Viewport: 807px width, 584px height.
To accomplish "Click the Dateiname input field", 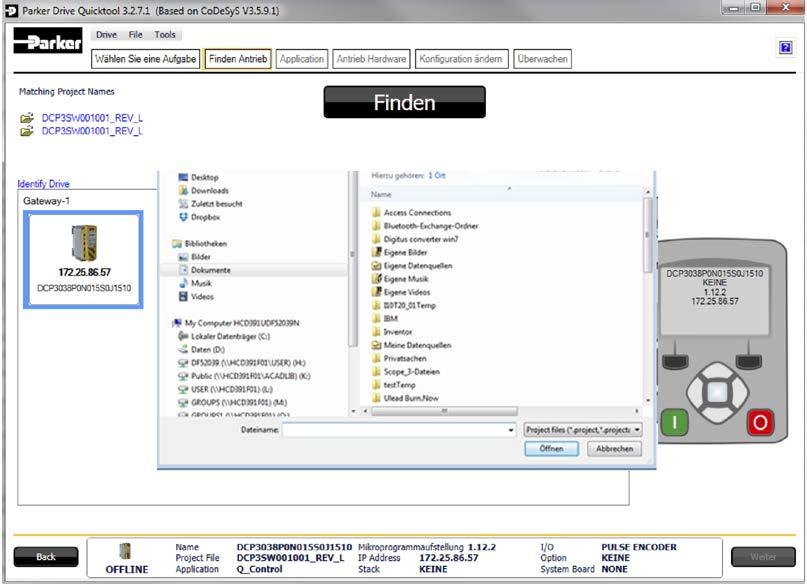I will pyautogui.click(x=399, y=430).
